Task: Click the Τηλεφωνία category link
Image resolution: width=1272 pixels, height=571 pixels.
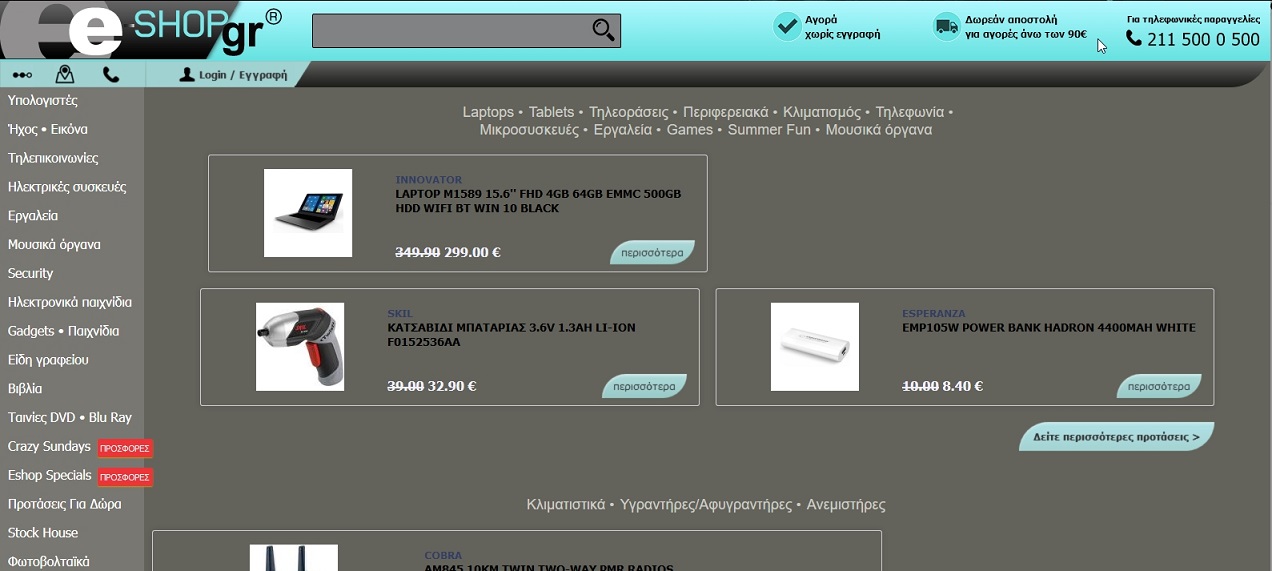Action: pyautogui.click(x=910, y=112)
